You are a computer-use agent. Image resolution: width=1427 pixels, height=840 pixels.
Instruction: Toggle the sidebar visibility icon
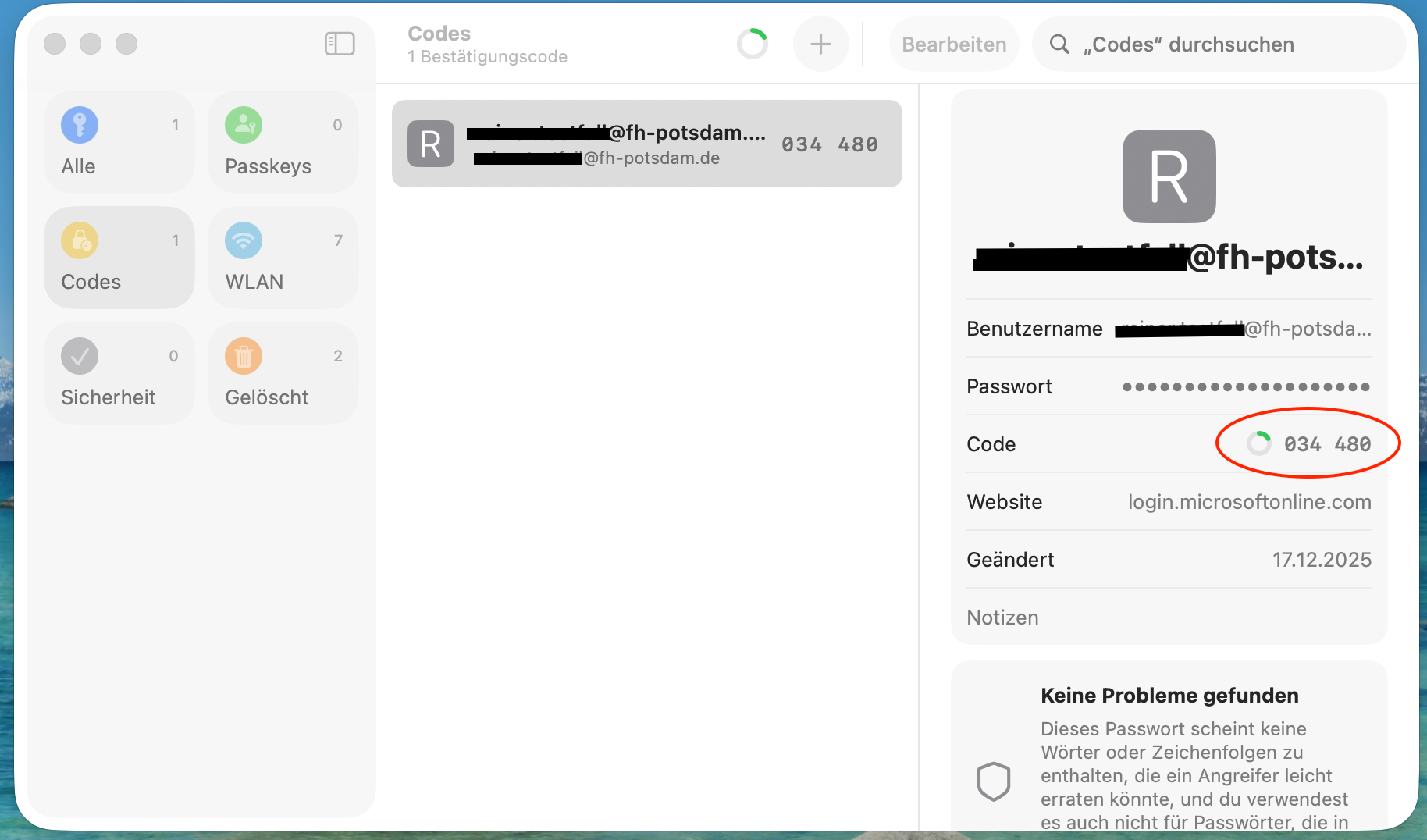[340, 44]
